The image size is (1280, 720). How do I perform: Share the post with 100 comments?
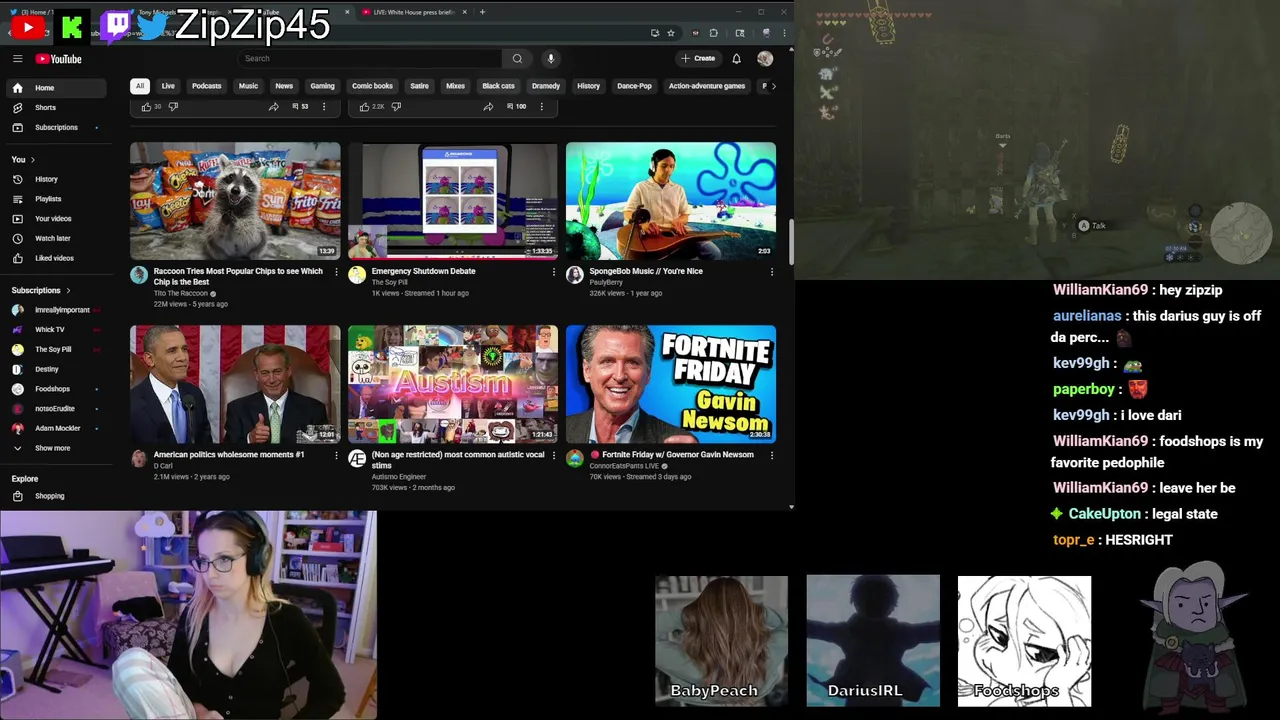tap(488, 106)
